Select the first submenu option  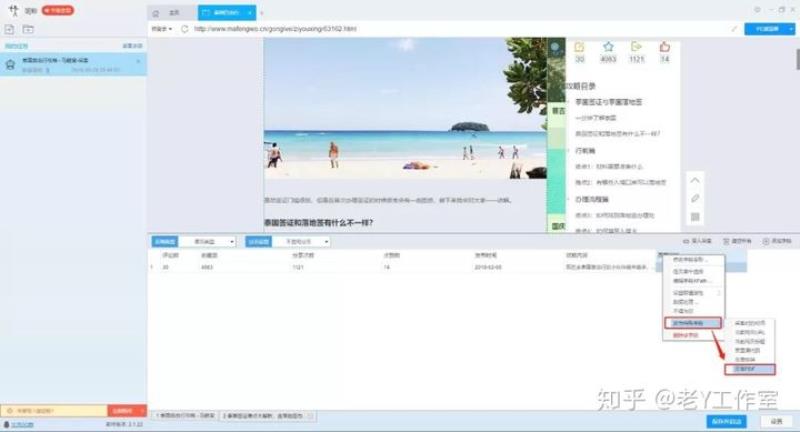(x=750, y=323)
